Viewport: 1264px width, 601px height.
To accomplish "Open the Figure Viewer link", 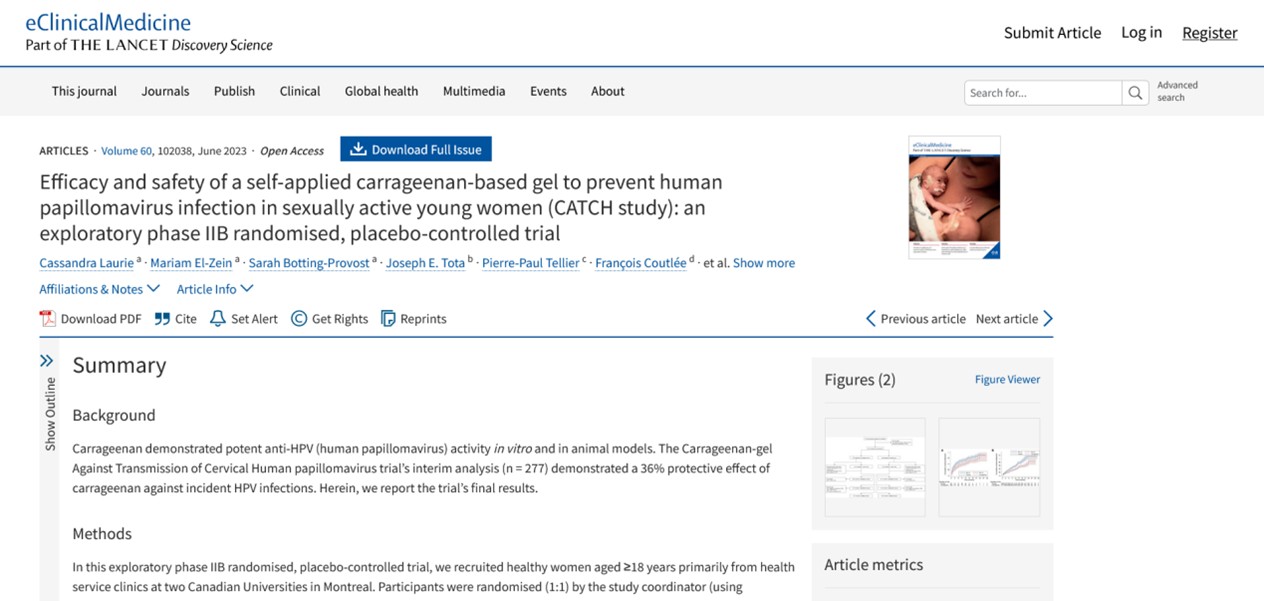I will (x=1007, y=380).
